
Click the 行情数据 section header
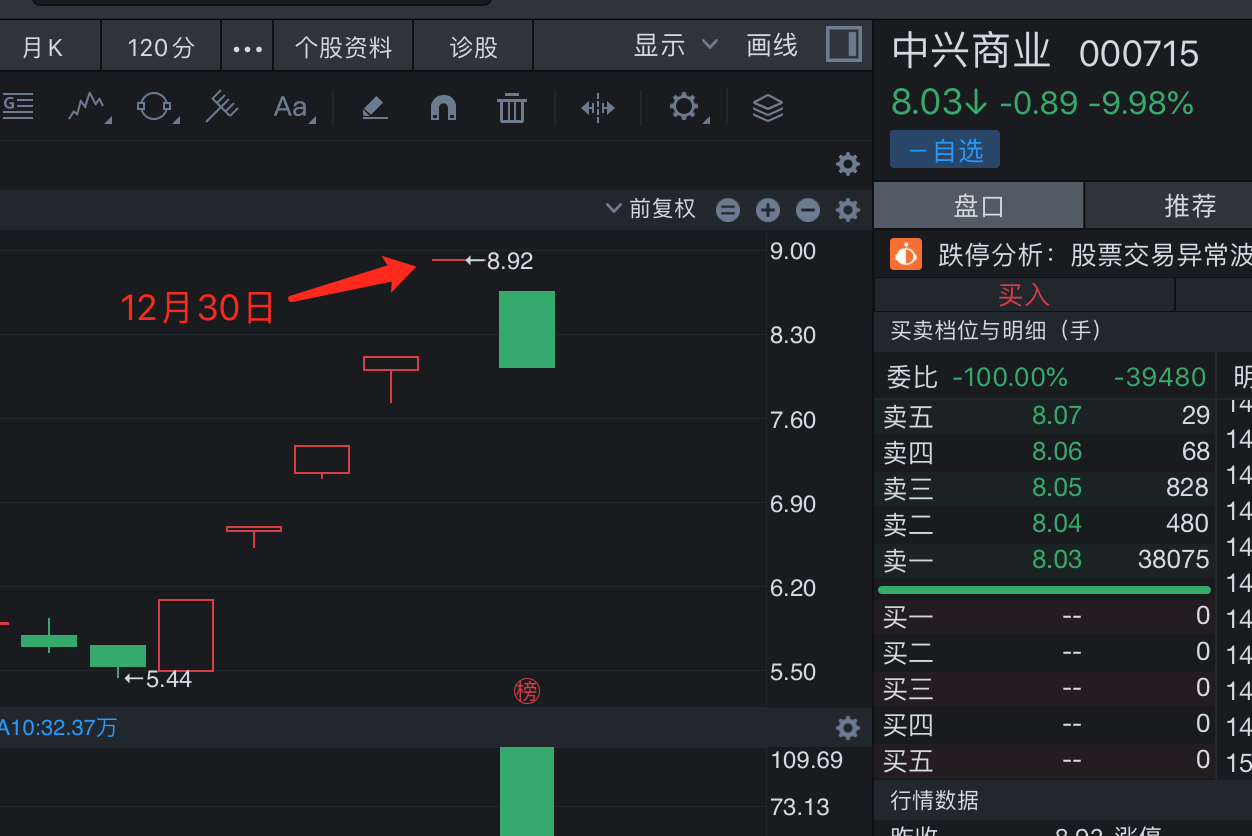pos(934,800)
